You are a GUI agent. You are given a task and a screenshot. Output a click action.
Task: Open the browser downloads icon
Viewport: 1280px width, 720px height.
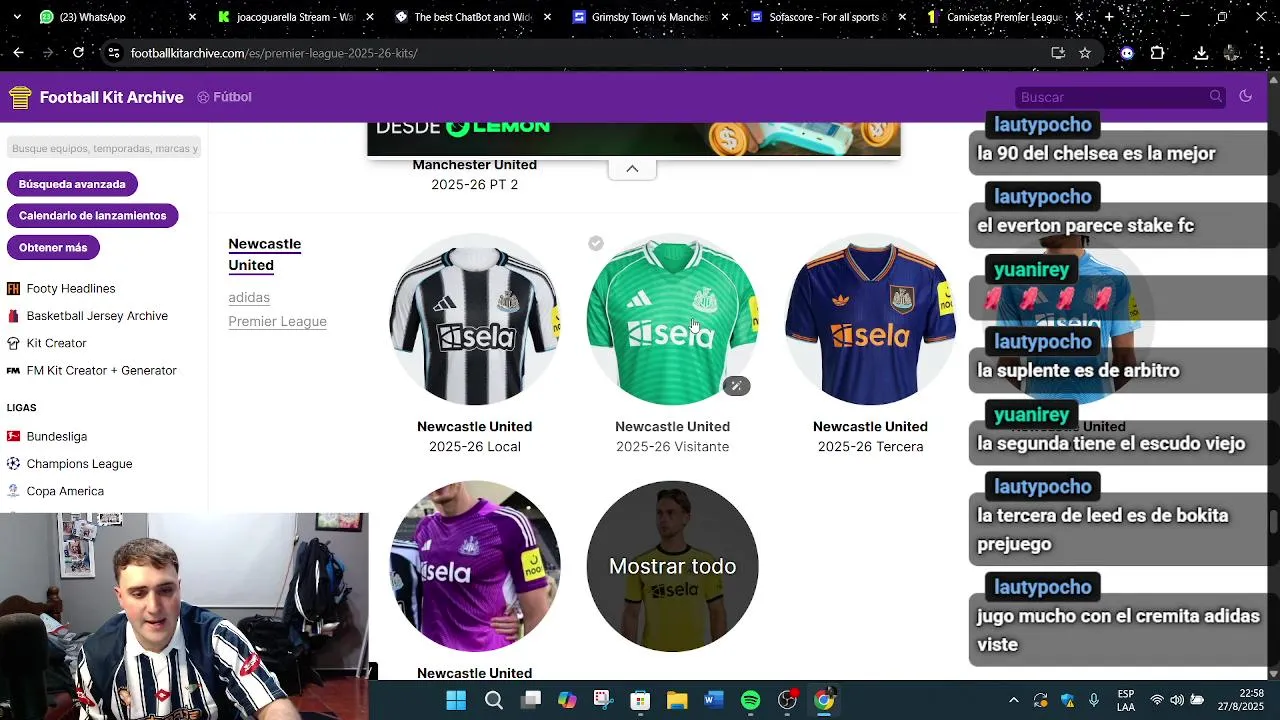point(1201,53)
